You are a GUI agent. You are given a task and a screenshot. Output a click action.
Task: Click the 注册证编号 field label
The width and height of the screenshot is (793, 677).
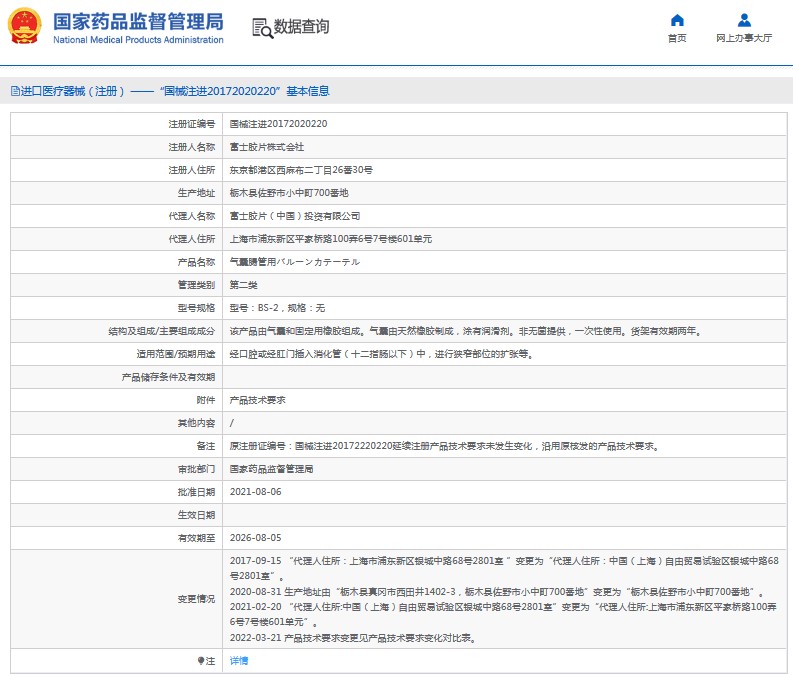coord(192,124)
